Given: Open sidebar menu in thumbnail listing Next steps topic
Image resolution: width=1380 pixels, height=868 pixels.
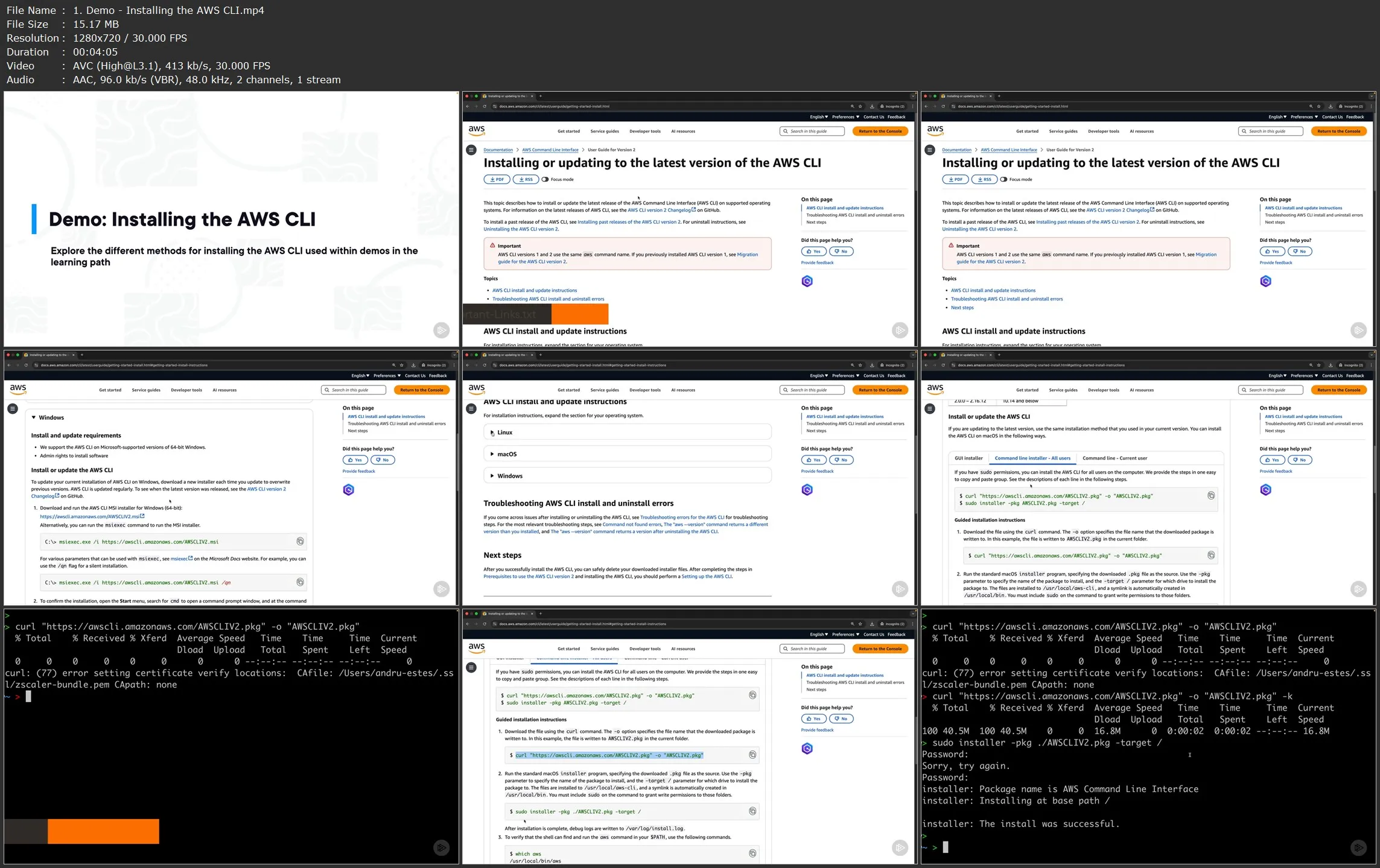Looking at the screenshot, I should coord(930,150).
